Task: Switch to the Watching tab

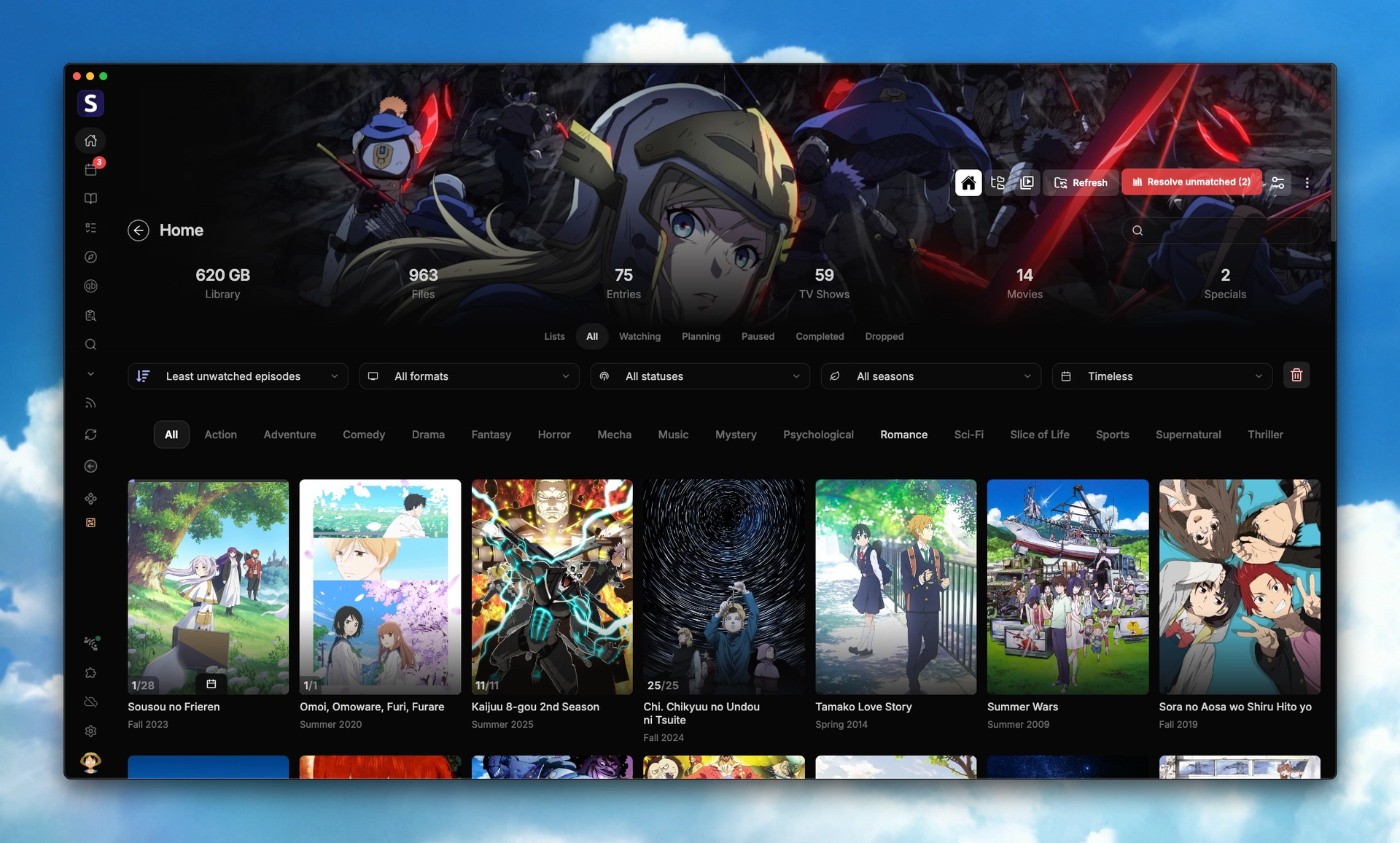Action: coord(639,336)
